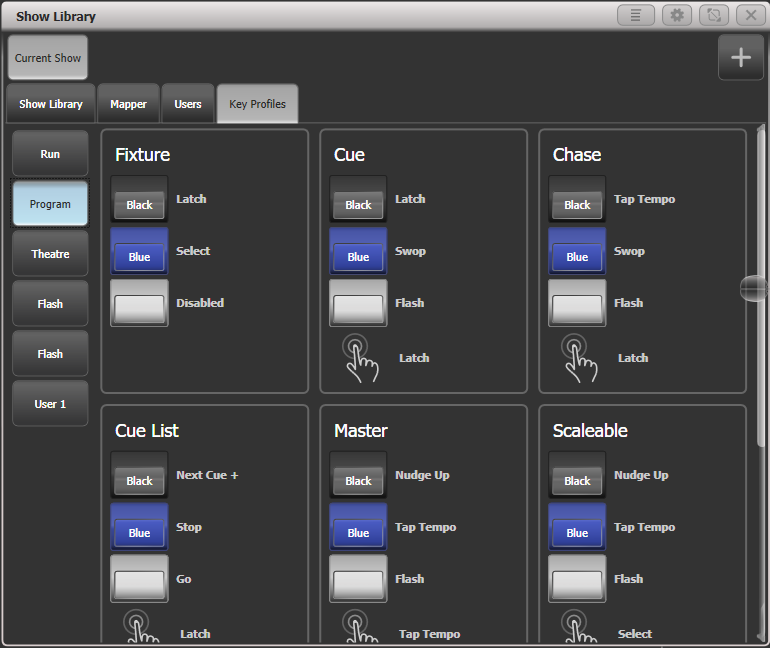770x648 pixels.
Task: Select the Theatre key profile
Action: (x=50, y=254)
